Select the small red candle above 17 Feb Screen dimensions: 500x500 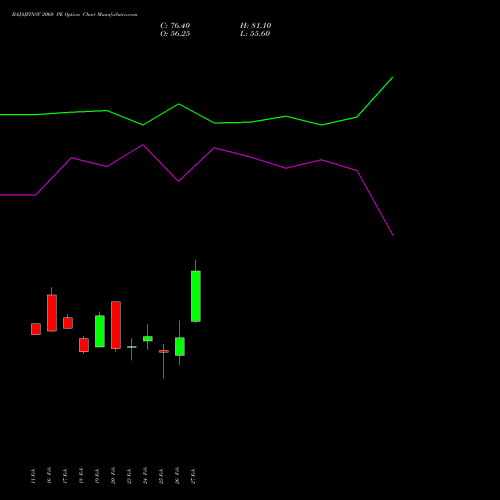[68, 323]
